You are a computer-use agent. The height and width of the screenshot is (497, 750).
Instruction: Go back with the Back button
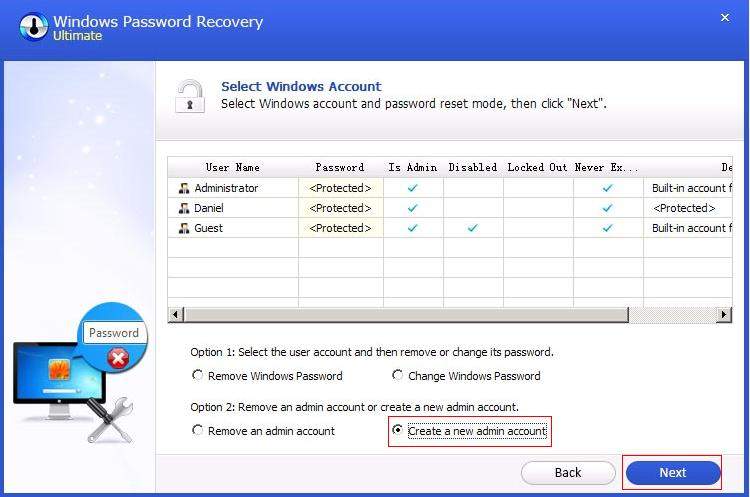pyautogui.click(x=568, y=473)
